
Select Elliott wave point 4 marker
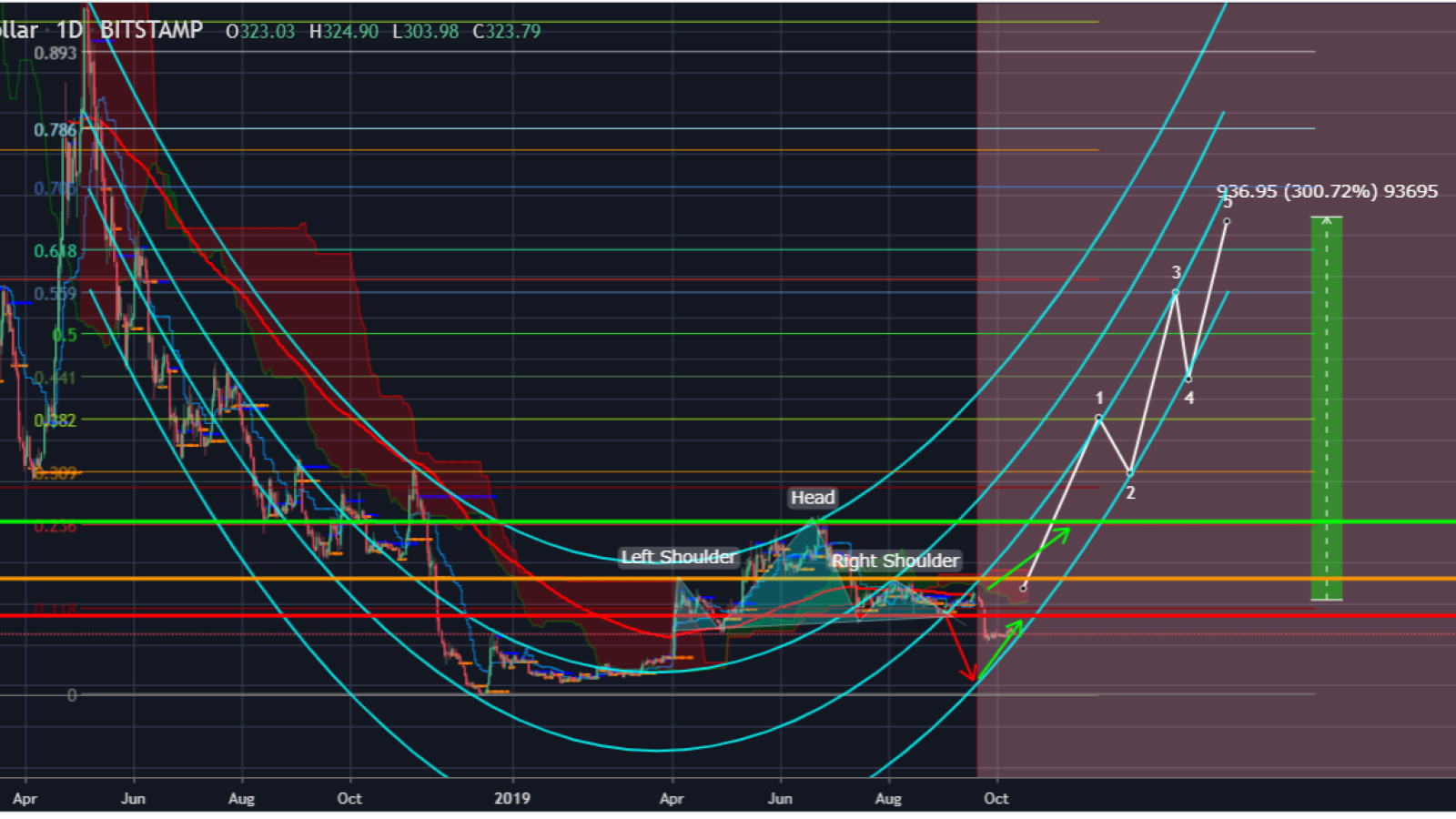pyautogui.click(x=1188, y=379)
